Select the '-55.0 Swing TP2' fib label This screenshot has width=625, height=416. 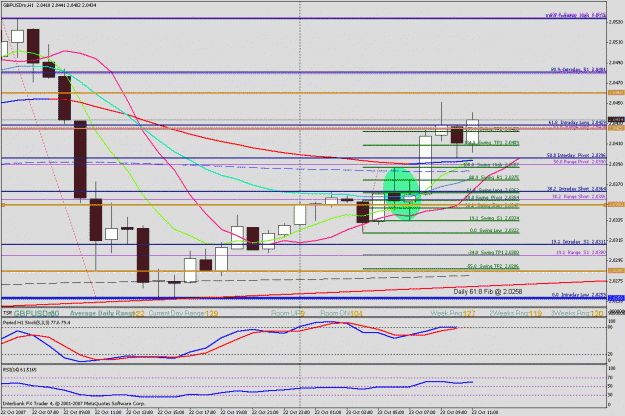[493, 266]
